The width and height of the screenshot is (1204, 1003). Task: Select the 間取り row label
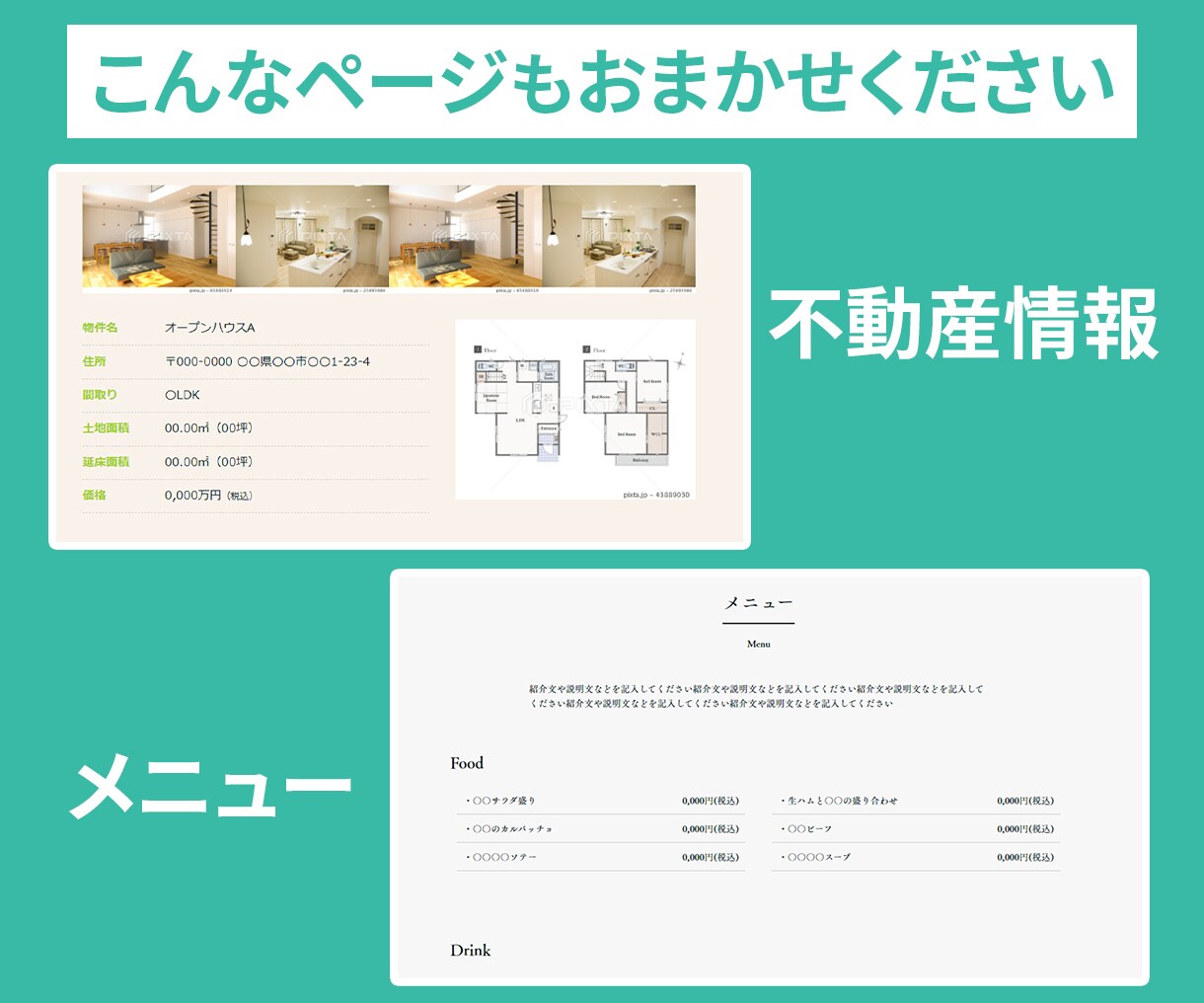tap(100, 395)
